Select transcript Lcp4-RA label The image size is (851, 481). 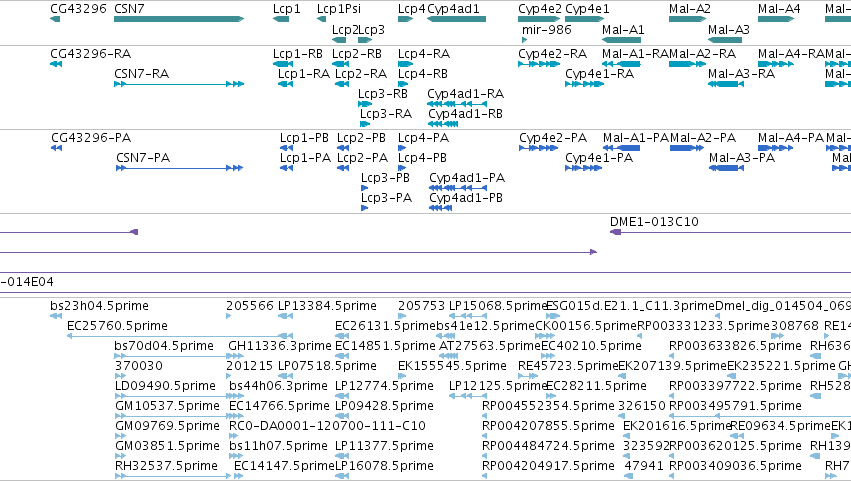[424, 54]
